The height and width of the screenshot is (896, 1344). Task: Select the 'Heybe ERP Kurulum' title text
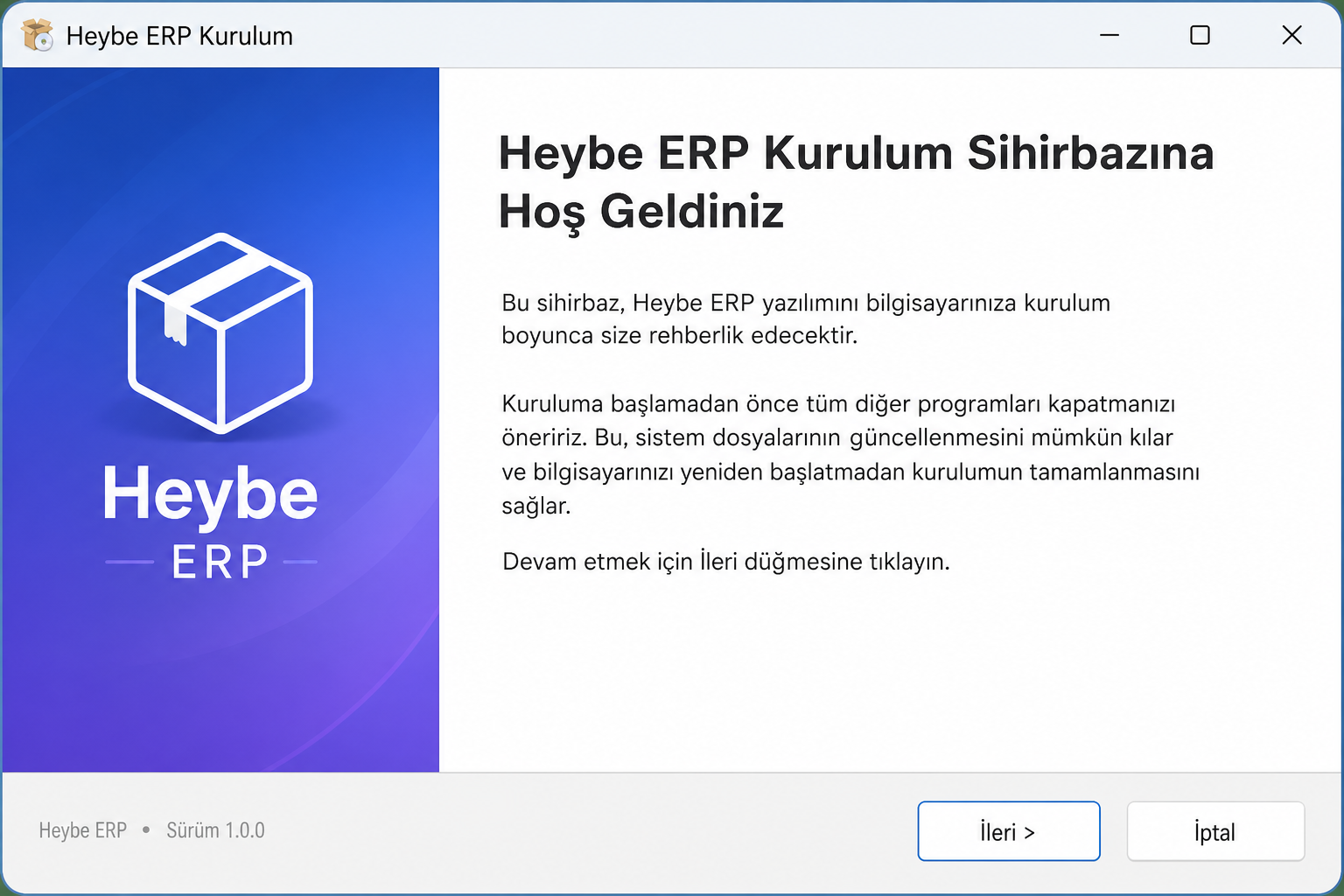pyautogui.click(x=179, y=36)
